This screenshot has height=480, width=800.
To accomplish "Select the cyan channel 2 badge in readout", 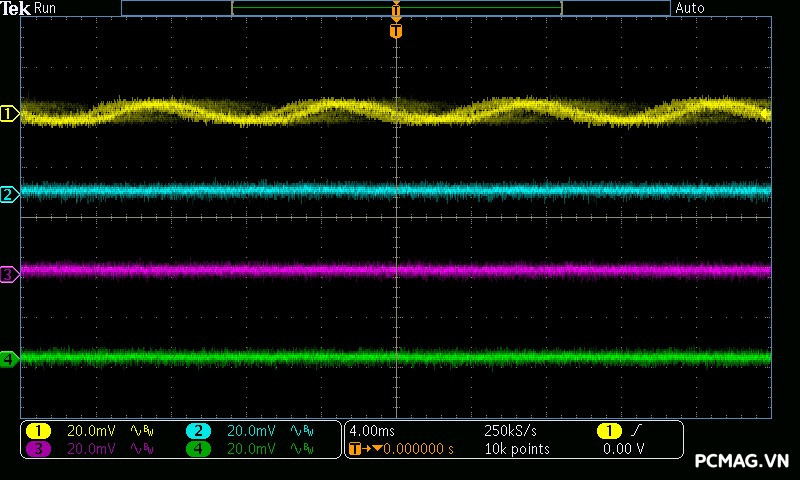I will [x=199, y=431].
